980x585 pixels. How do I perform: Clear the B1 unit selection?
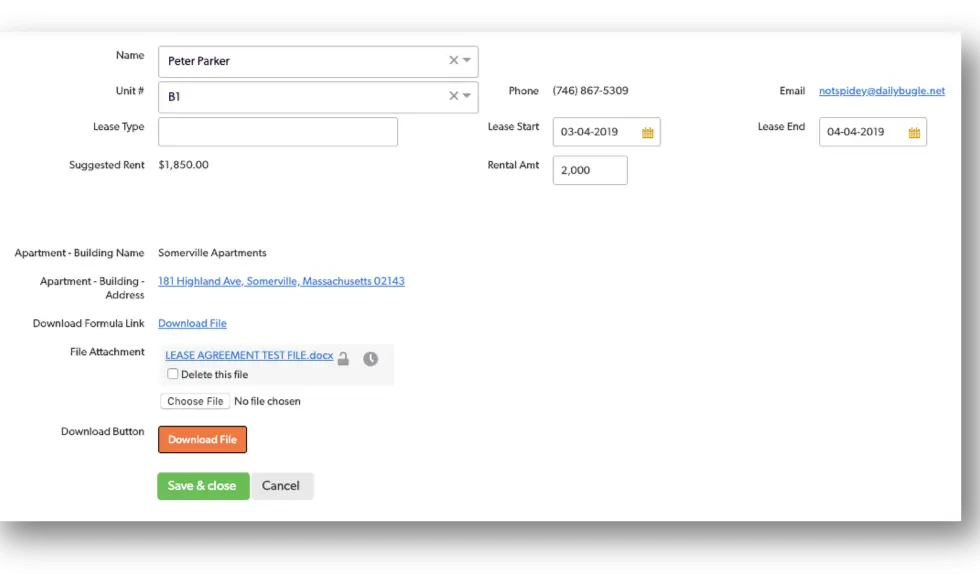(x=453, y=96)
